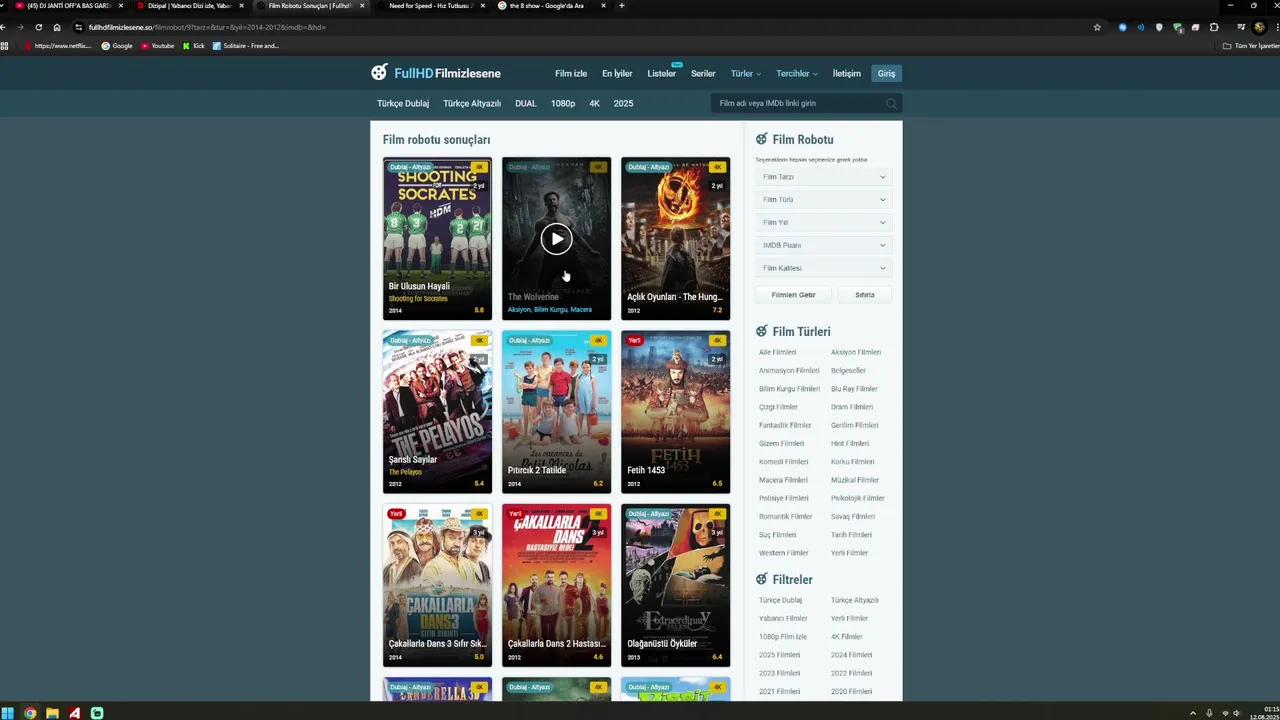Expand the Film Yılı dropdown
Screen dimensions: 1280x720
point(823,222)
